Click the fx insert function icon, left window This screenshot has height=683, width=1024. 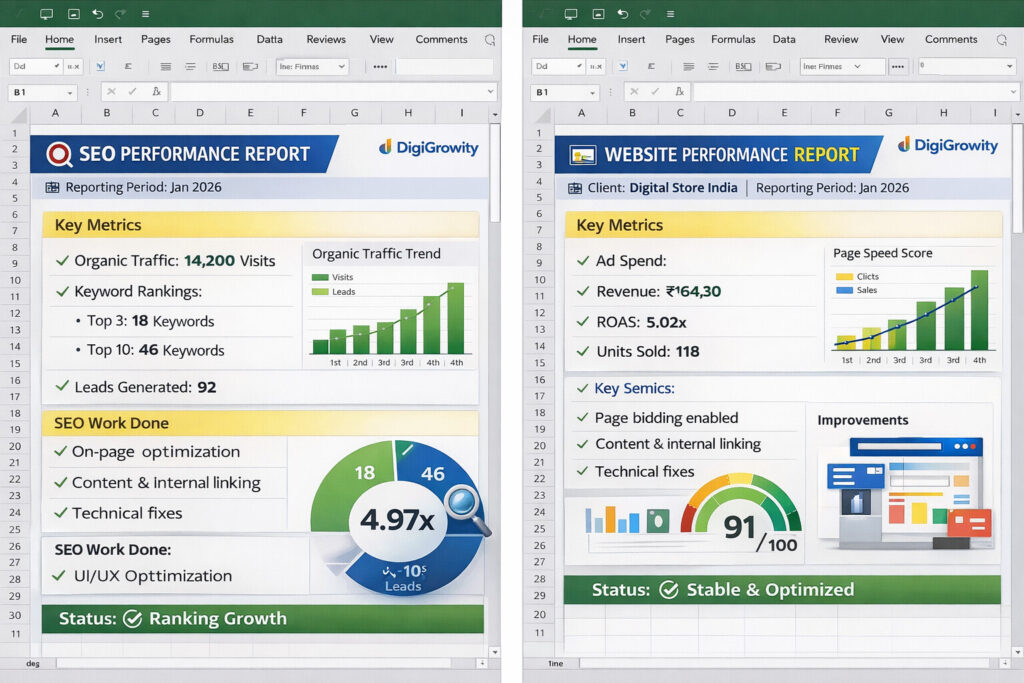pyautogui.click(x=155, y=92)
